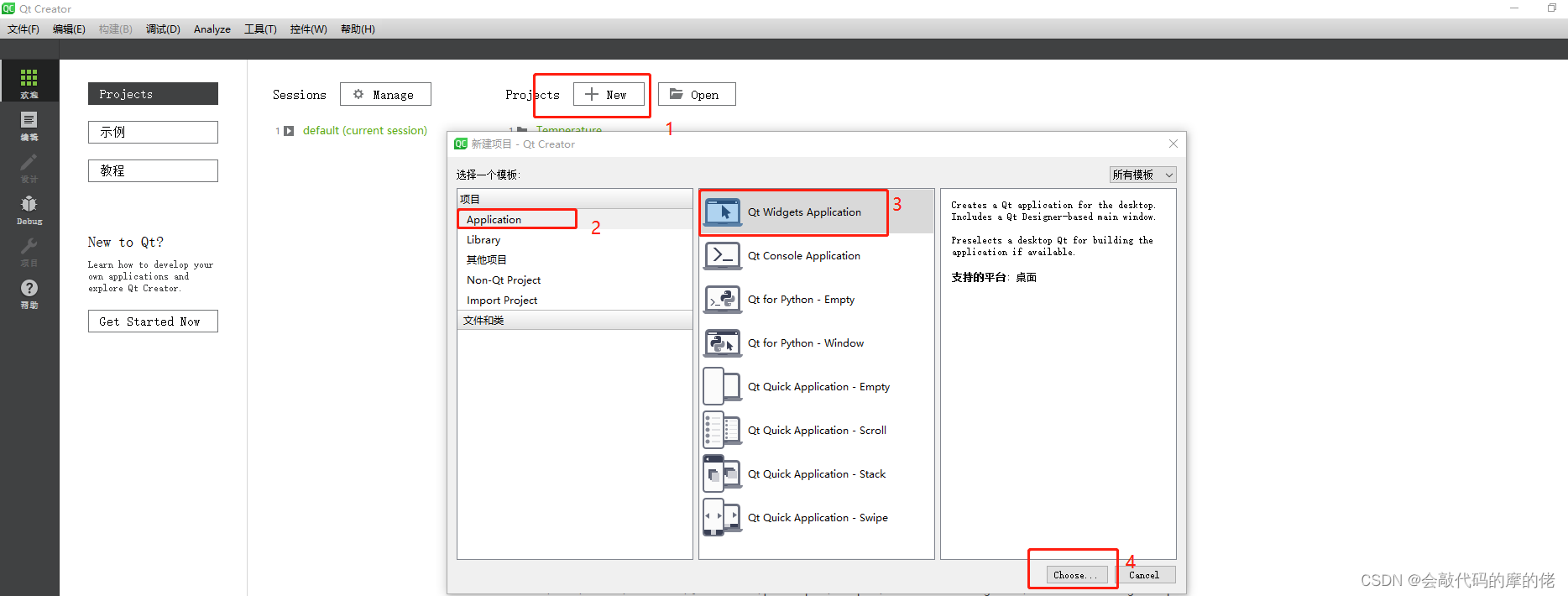
Task: Click the 项目 section header
Action: [575, 199]
